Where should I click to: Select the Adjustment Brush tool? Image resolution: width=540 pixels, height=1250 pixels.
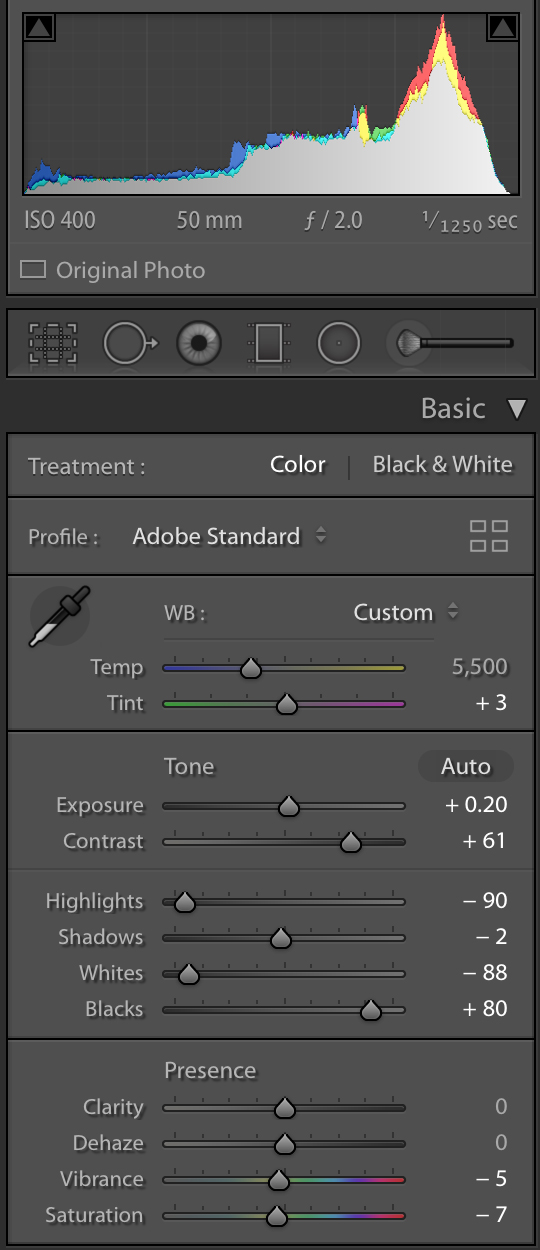coord(450,343)
